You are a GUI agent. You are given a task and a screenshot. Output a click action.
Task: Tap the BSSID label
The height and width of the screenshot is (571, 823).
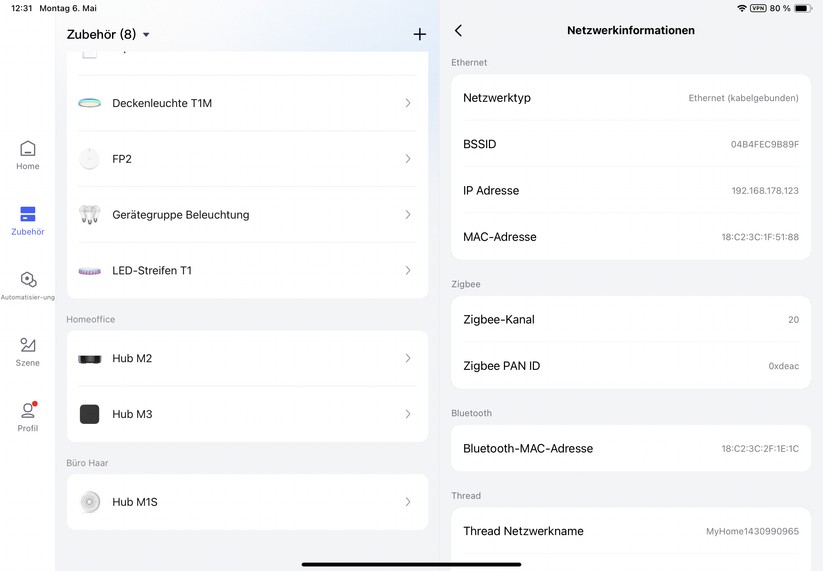pyautogui.click(x=479, y=144)
